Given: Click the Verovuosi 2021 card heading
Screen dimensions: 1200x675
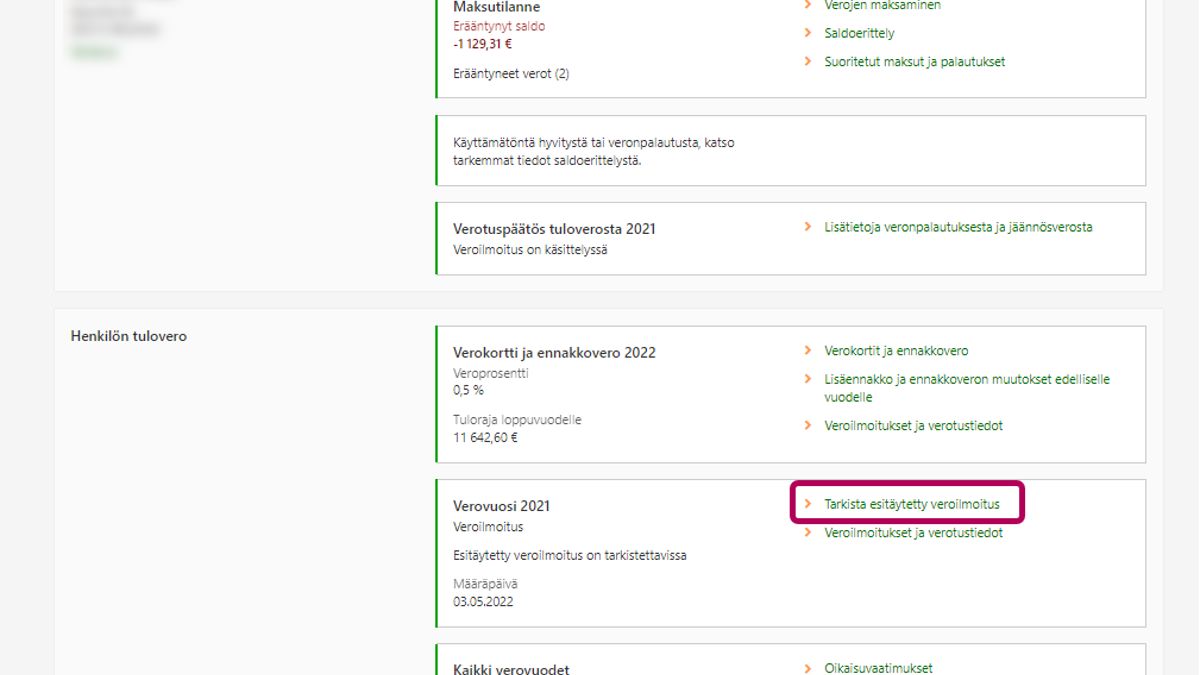Looking at the screenshot, I should 501,506.
